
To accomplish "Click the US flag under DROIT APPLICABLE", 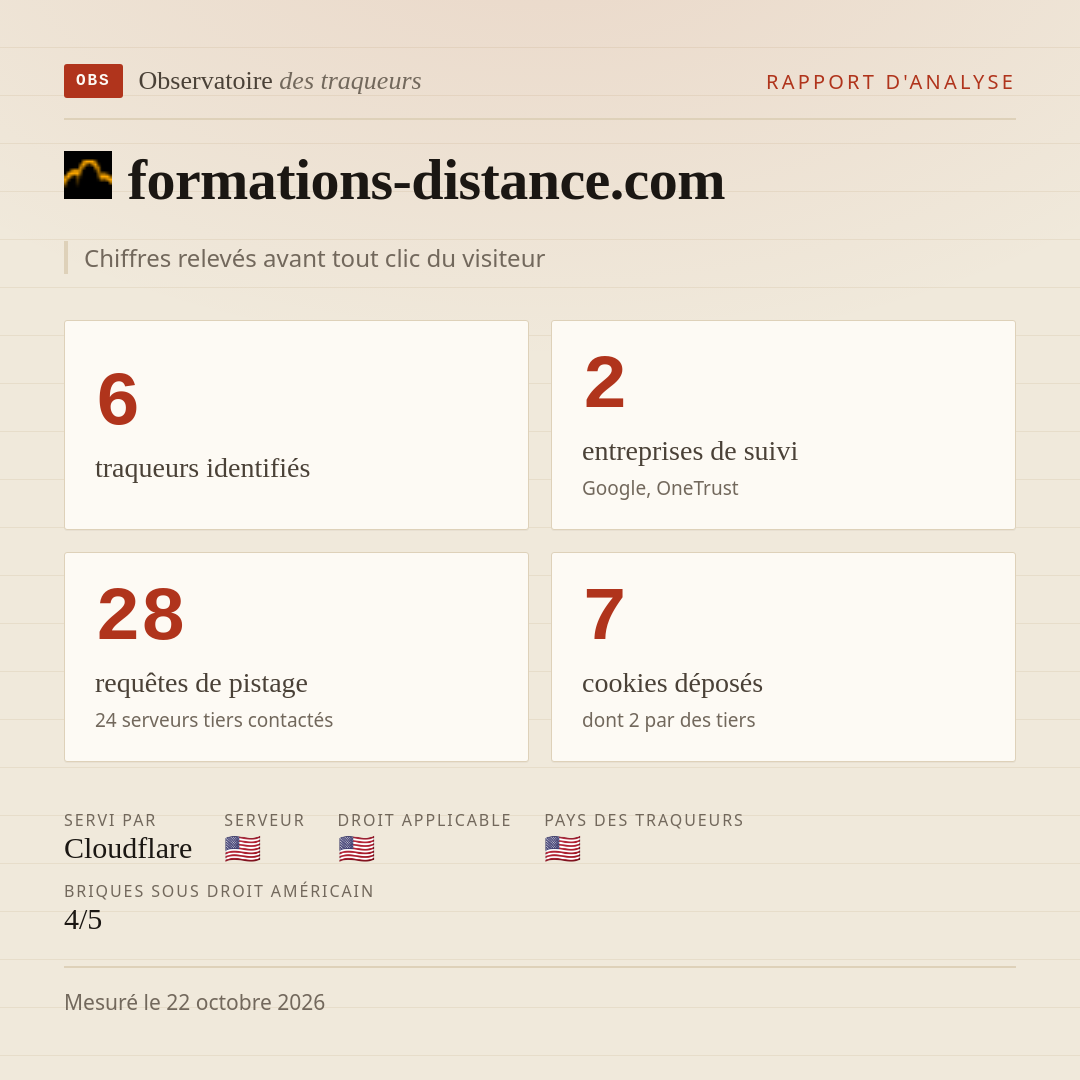I will pos(356,849).
